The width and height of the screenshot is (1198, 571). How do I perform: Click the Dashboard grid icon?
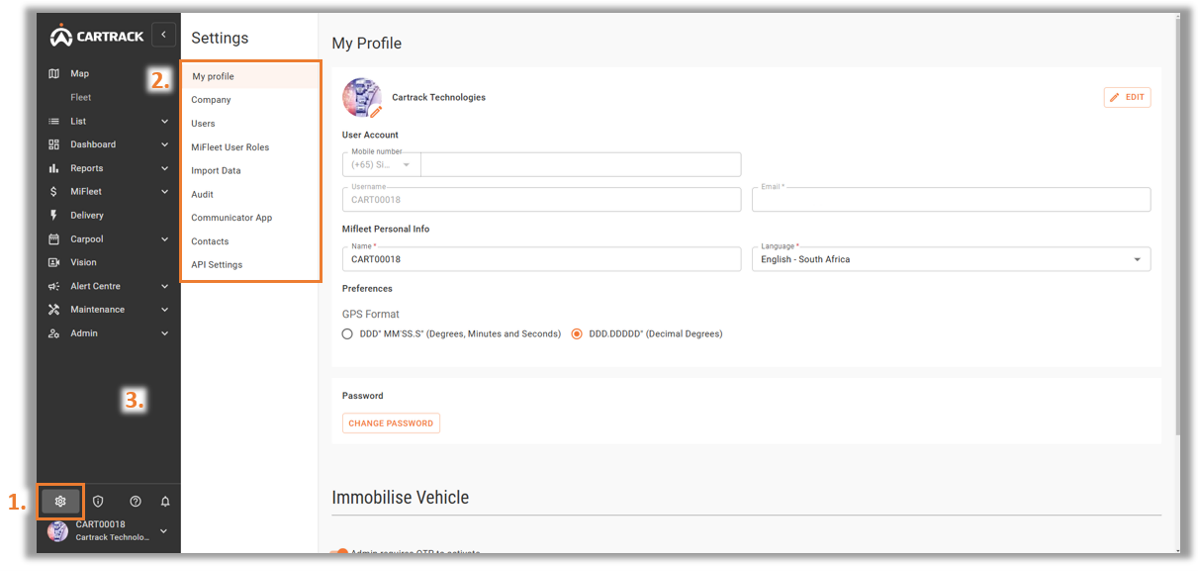(53, 144)
